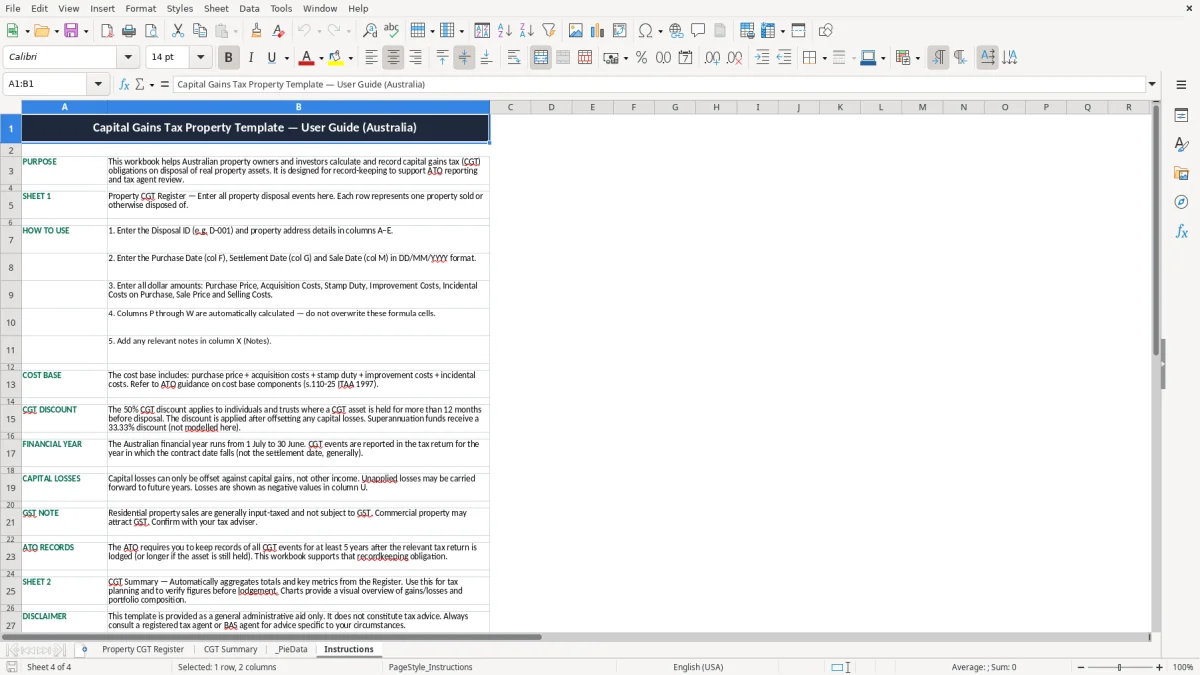Toggle Align Left for the cell
Viewport: 1200px width, 675px height.
coord(371,58)
